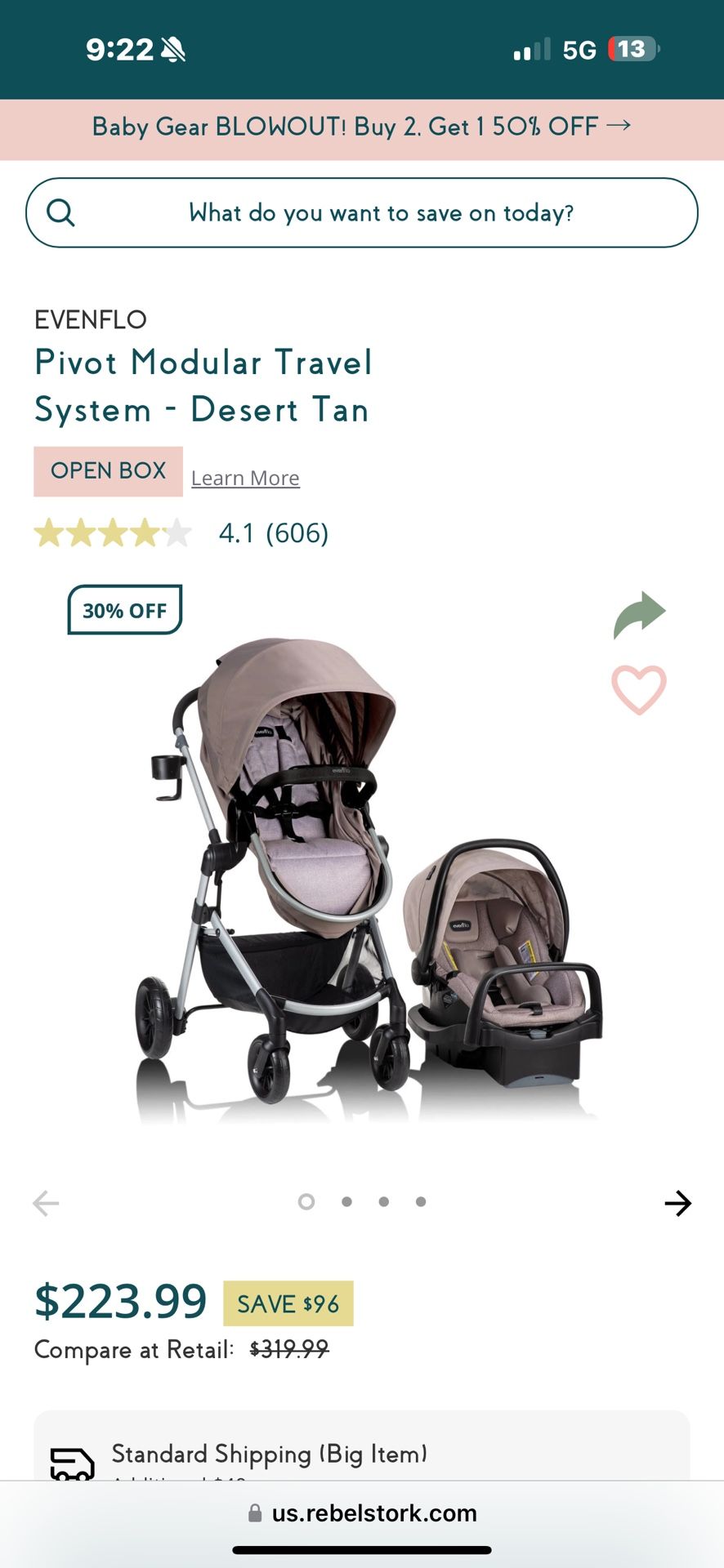
Task: Tap the 4.1 (606) star rating
Action: click(181, 533)
